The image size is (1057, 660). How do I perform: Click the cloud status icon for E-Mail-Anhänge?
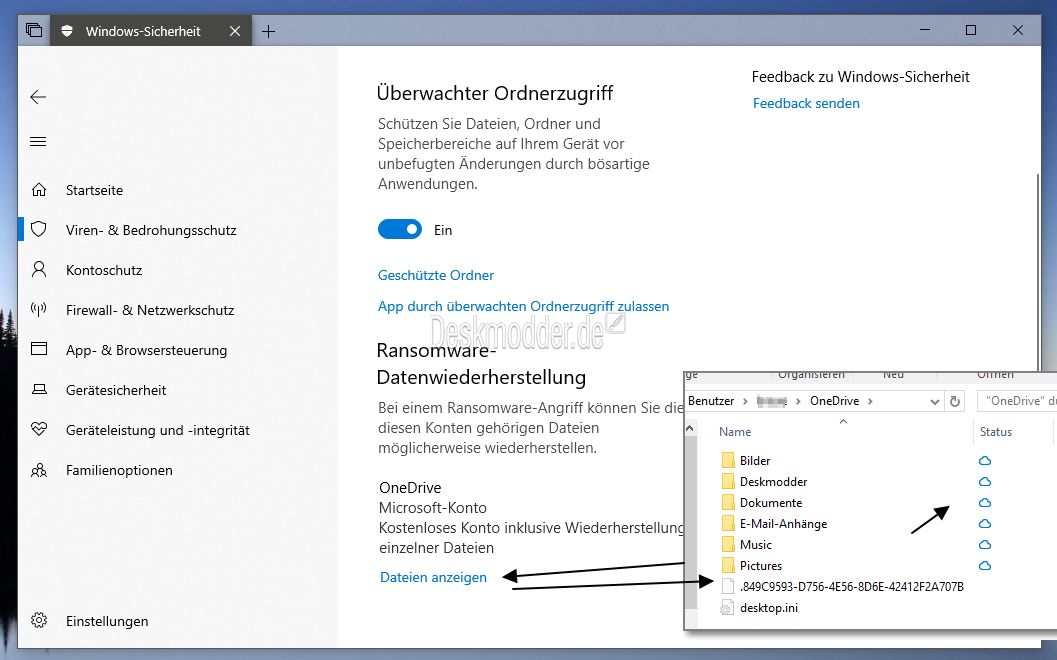click(985, 523)
